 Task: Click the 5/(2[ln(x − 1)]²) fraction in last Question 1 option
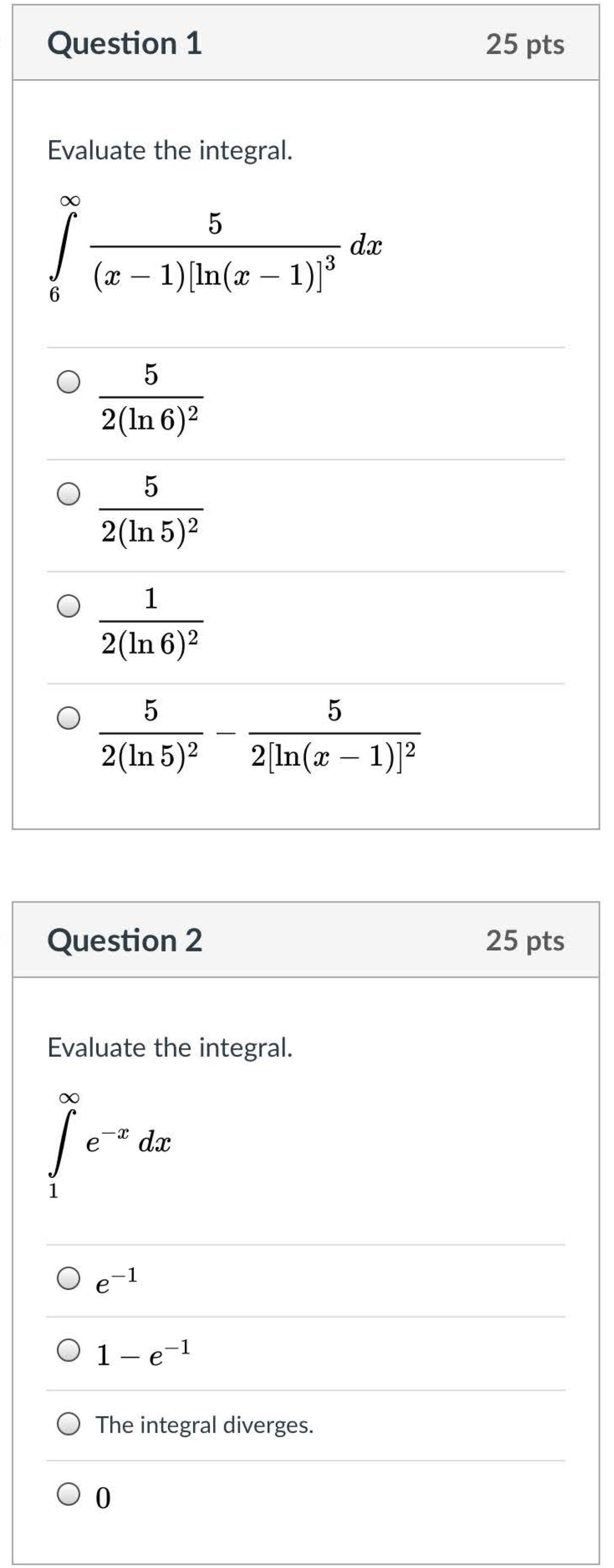pos(334,733)
